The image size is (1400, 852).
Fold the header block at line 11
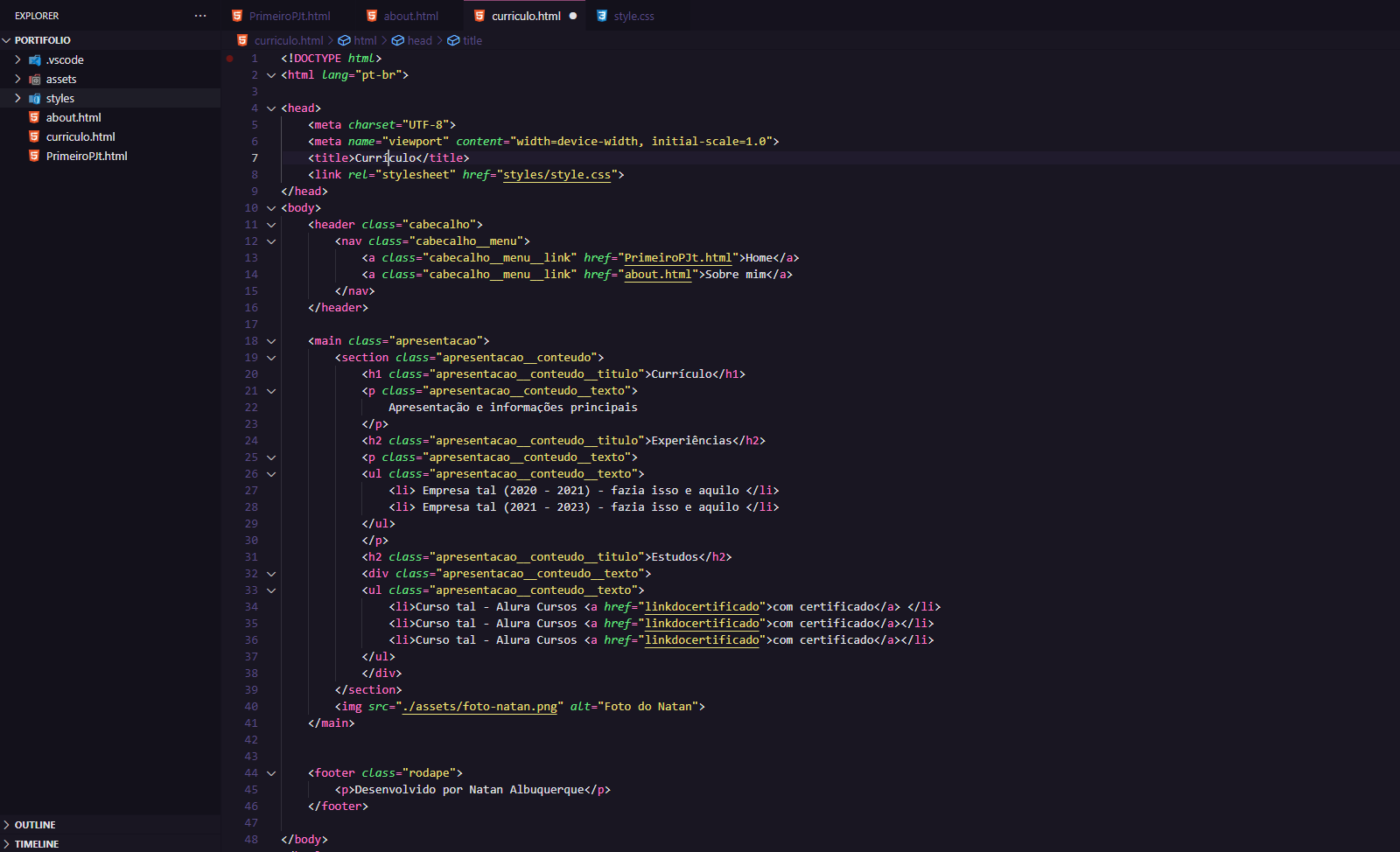(x=271, y=225)
